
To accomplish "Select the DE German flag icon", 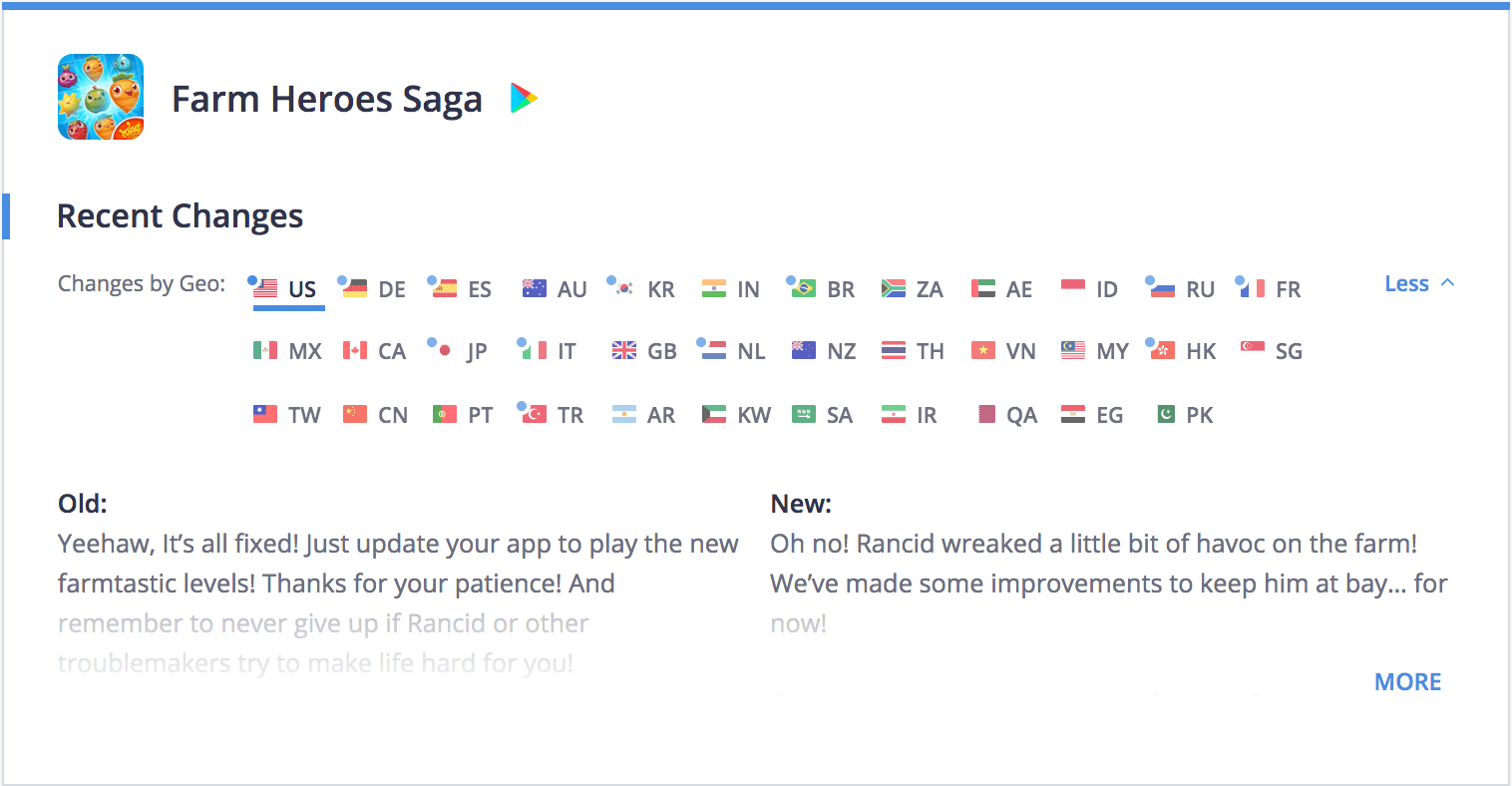I will 355,289.
